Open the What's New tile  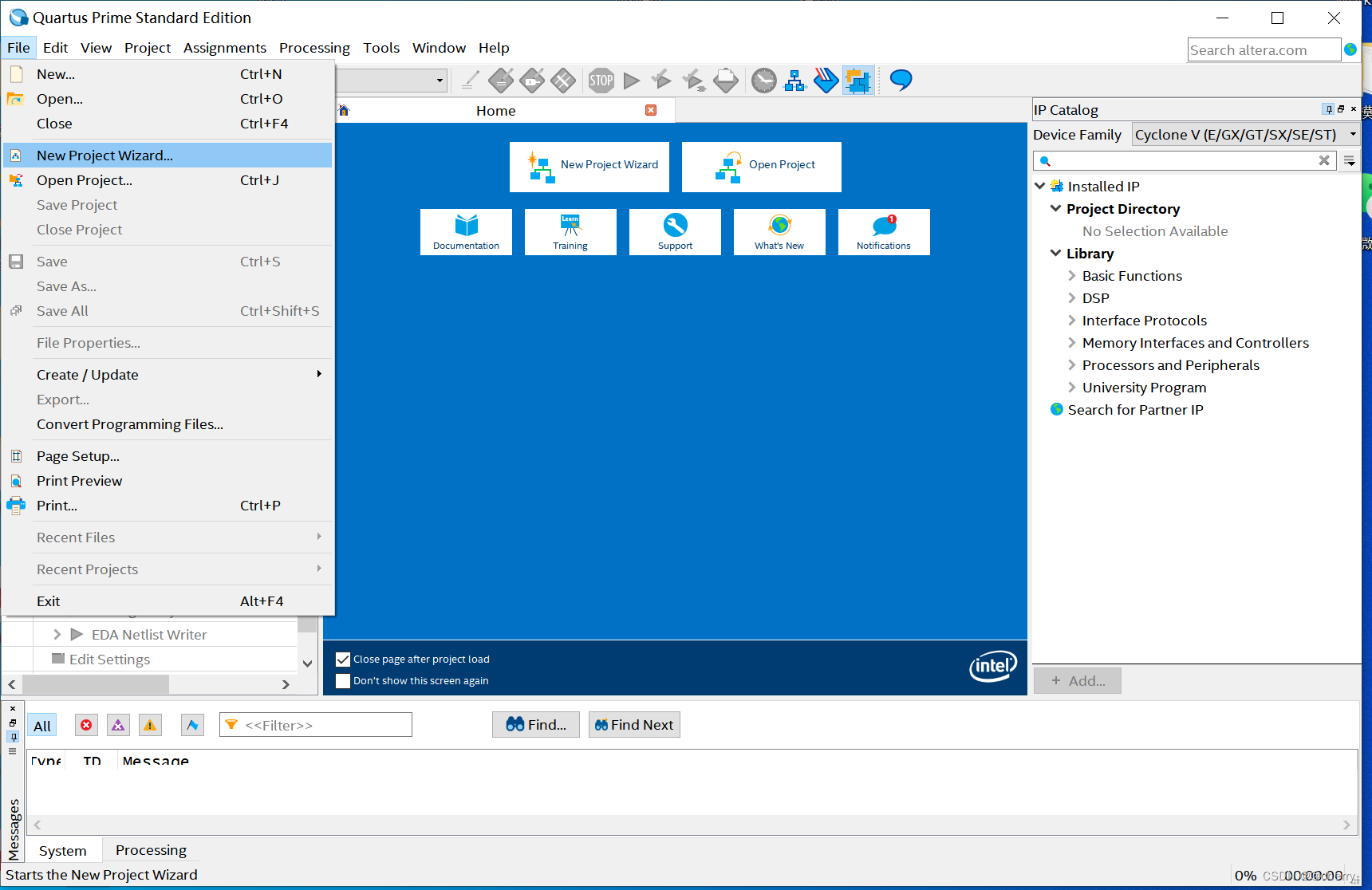coord(779,232)
